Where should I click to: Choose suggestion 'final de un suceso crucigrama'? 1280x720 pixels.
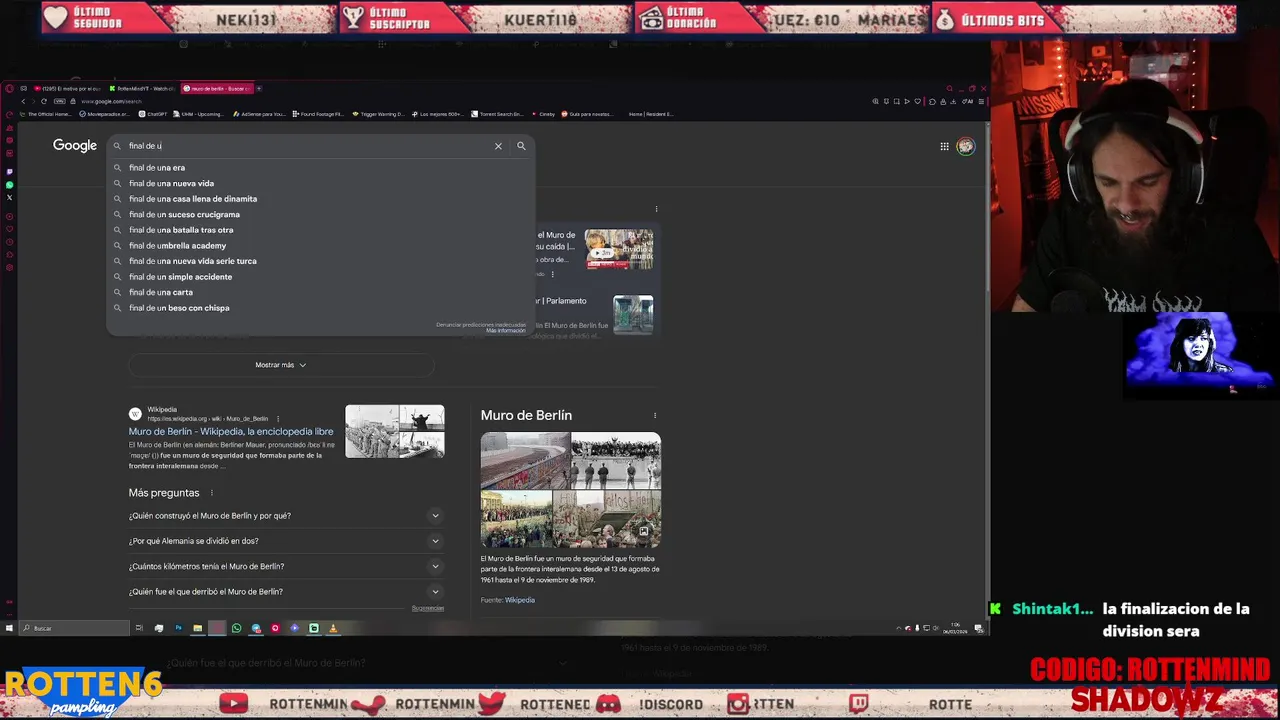click(320, 214)
